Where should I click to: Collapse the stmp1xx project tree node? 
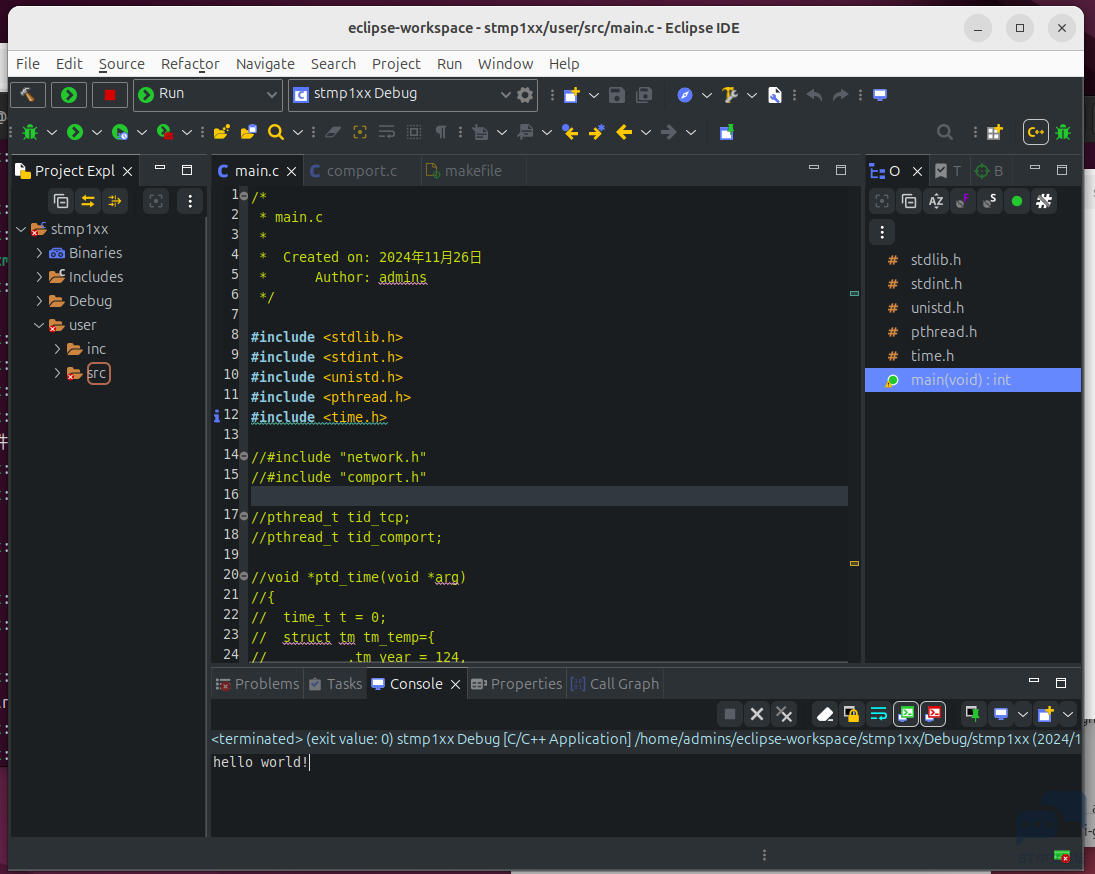point(21,229)
